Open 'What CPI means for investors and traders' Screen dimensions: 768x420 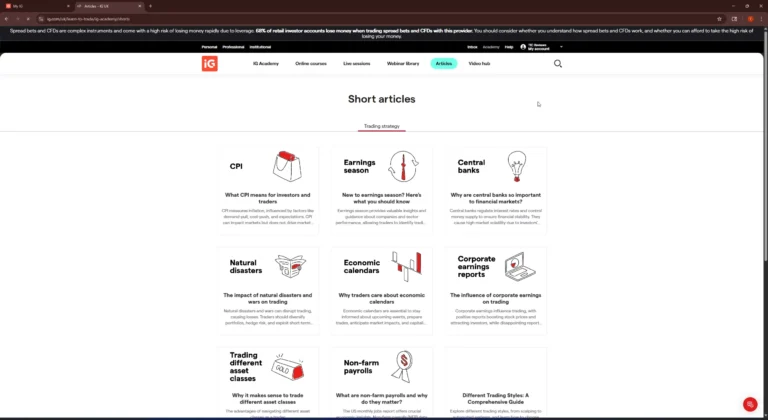267,198
